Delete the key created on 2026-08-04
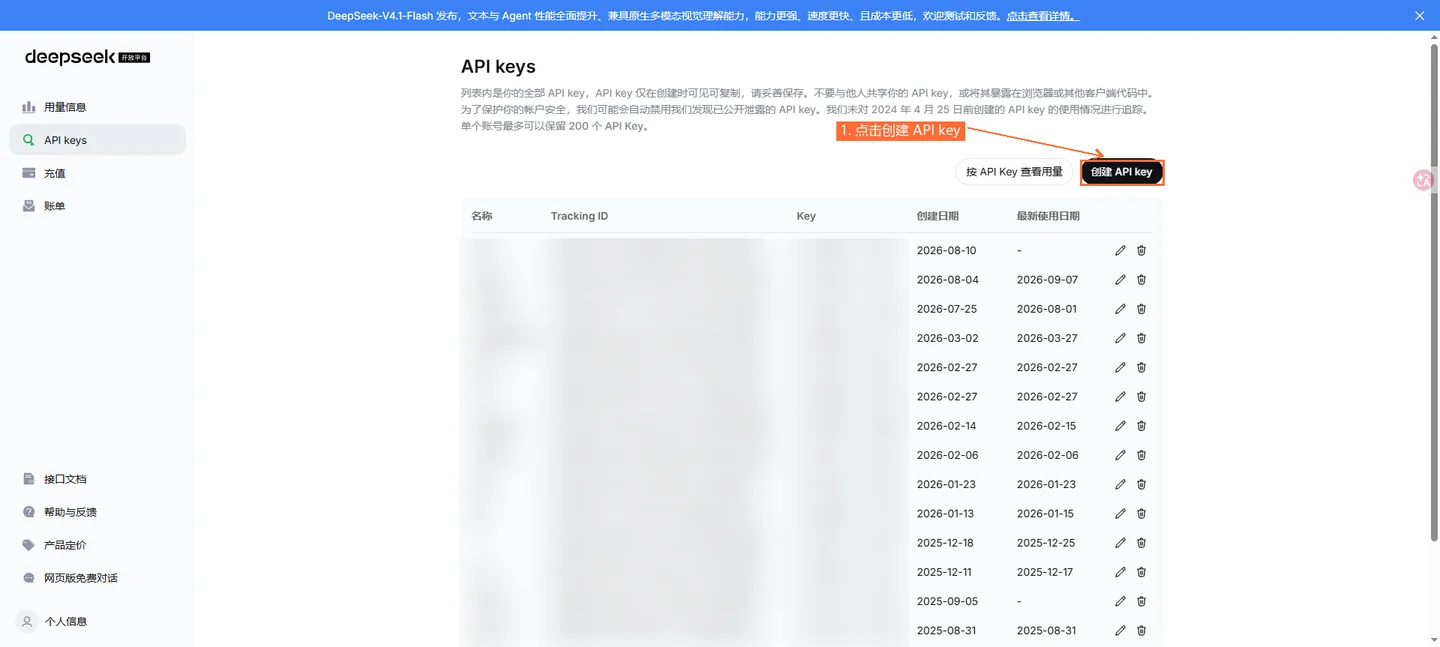This screenshot has width=1440, height=647. coord(1141,280)
